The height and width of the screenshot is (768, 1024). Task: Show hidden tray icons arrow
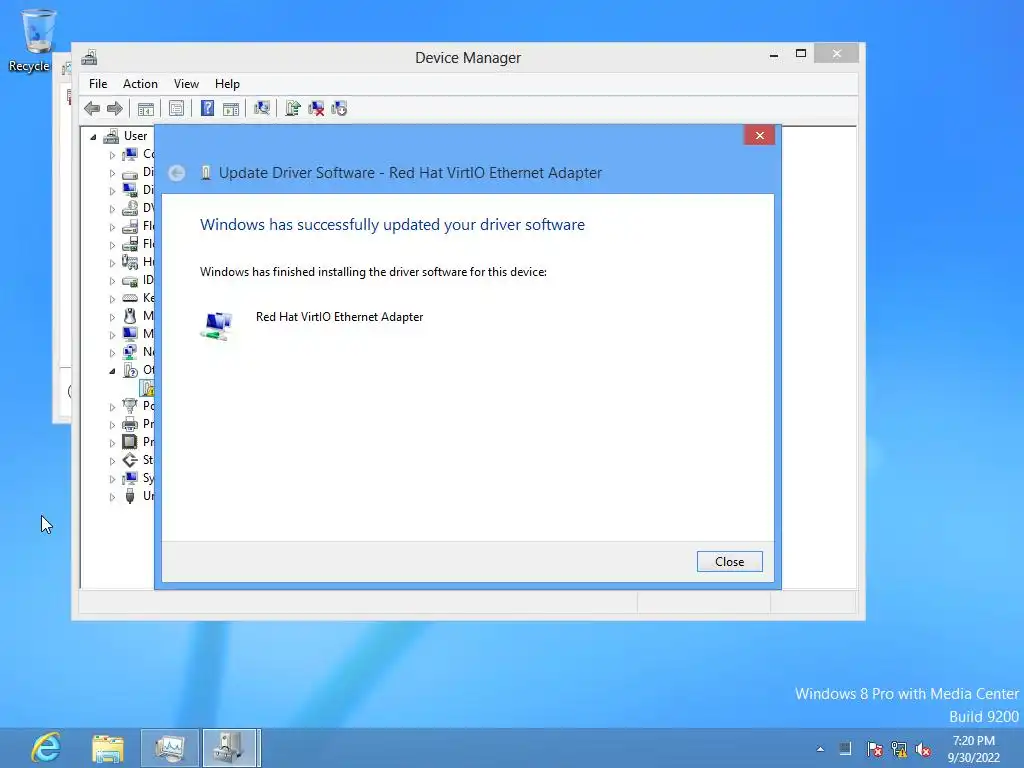[820, 749]
